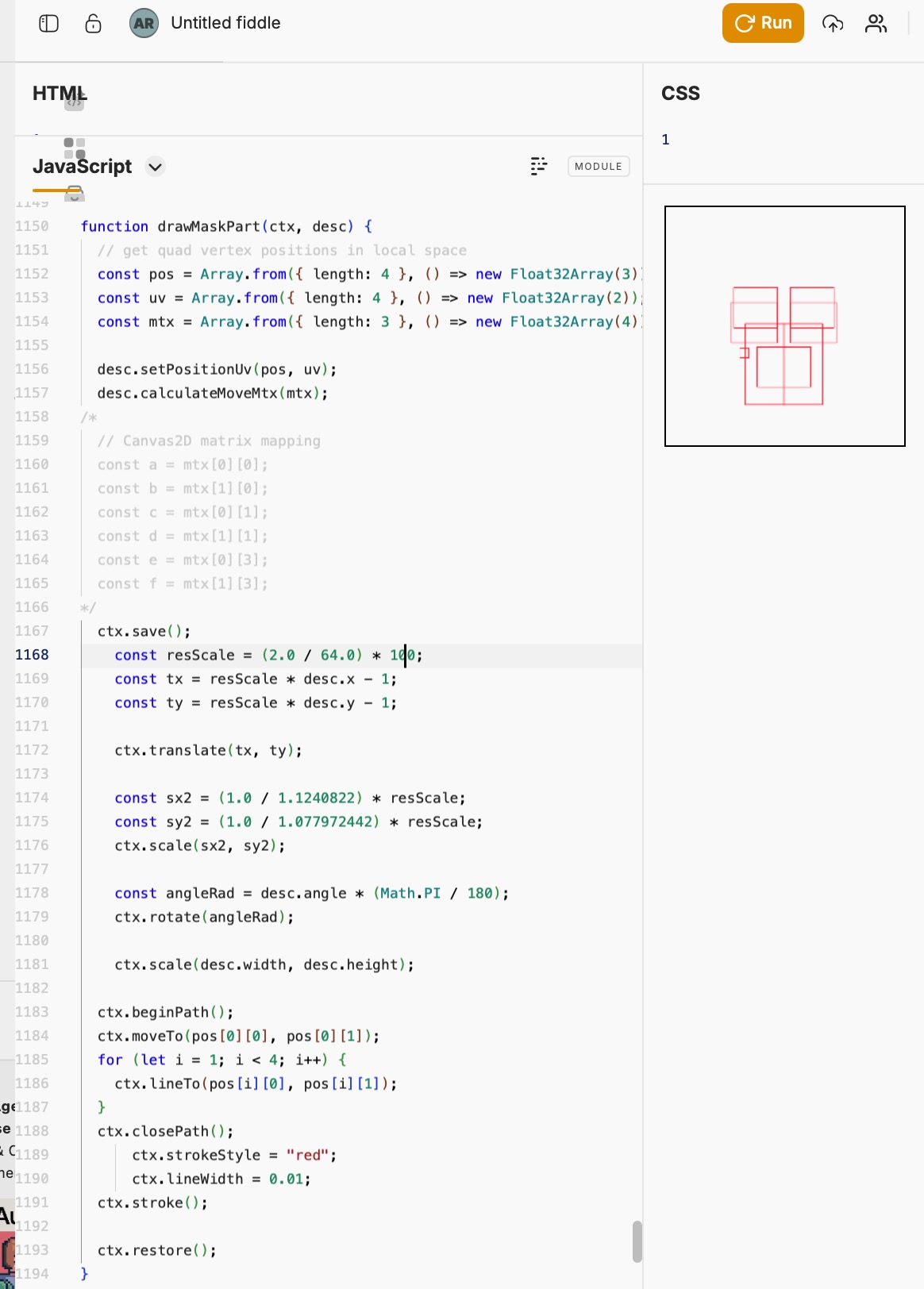Screen dimensions: 924x1289
Task: Click the code brackets icon near HTML
Action: 74,102
